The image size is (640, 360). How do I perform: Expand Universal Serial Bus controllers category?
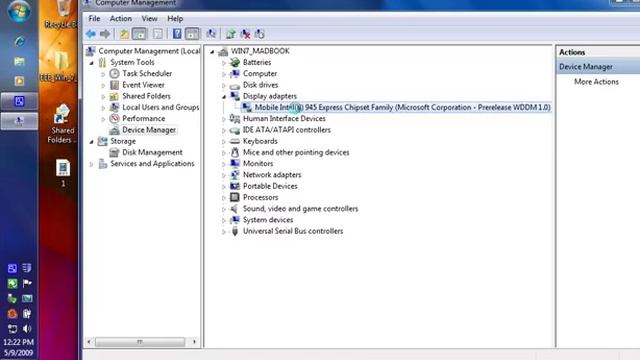coord(224,232)
